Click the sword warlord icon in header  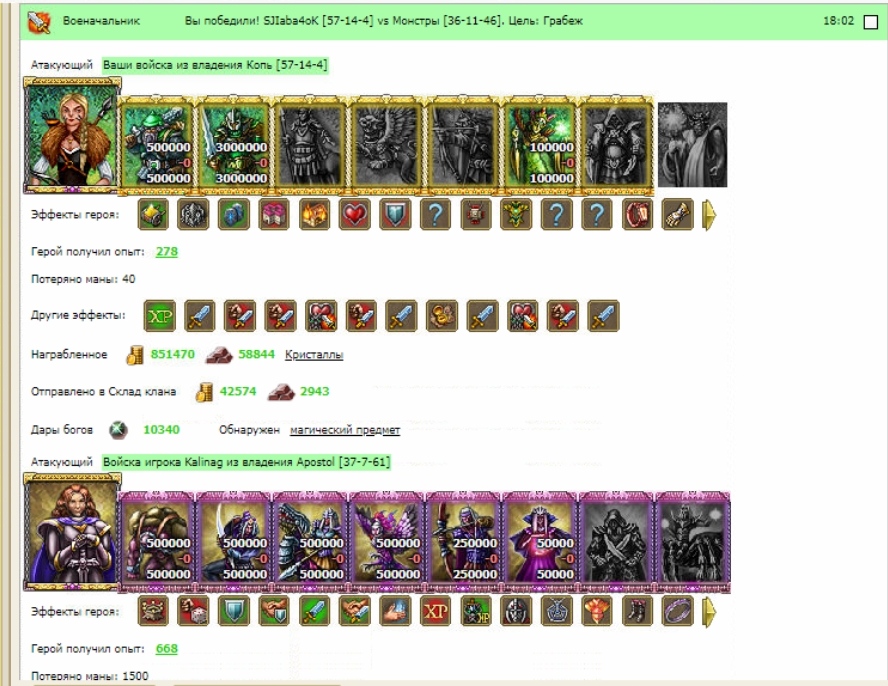(x=39, y=22)
